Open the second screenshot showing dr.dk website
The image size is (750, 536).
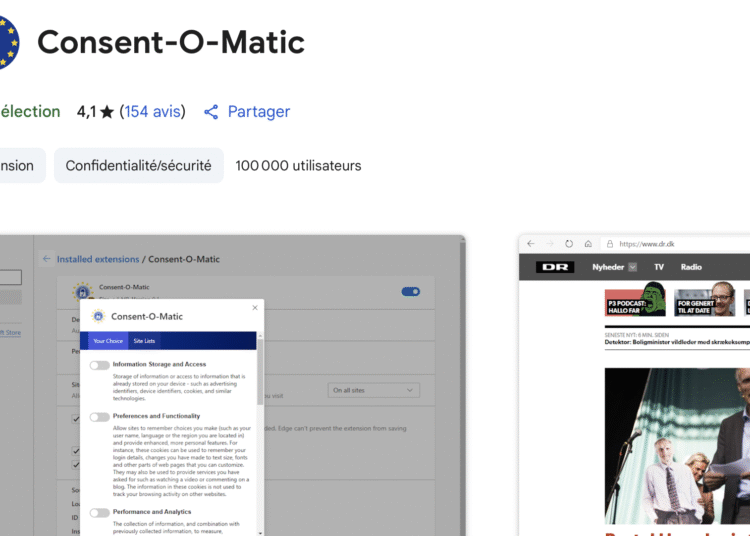(634, 385)
